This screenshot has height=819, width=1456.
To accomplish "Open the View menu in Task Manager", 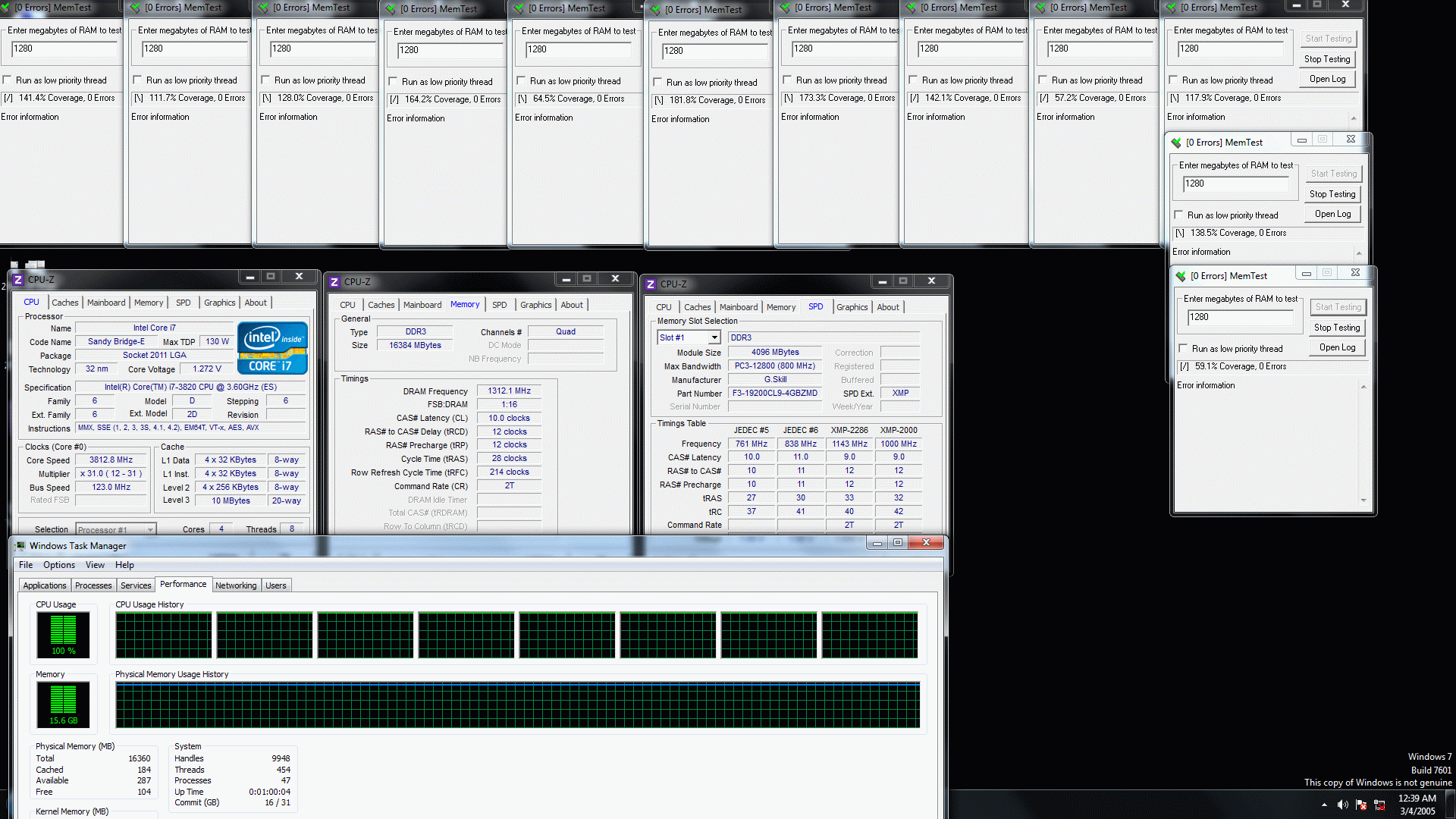I will (x=95, y=565).
